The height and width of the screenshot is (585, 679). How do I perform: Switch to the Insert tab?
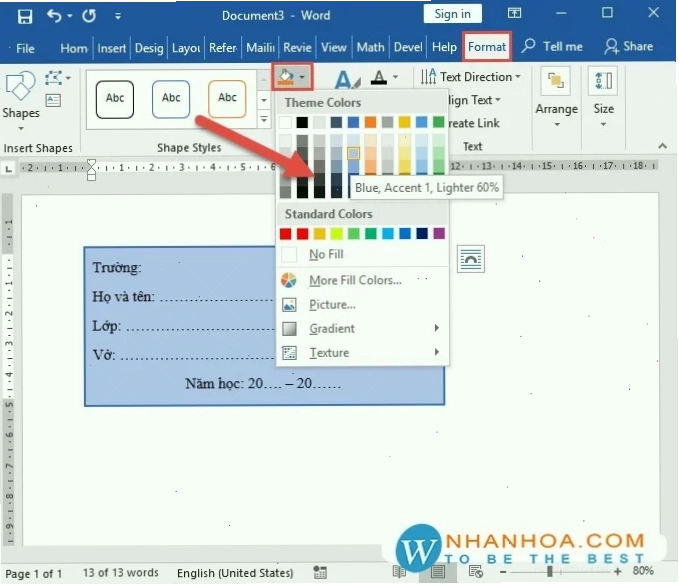(111, 48)
